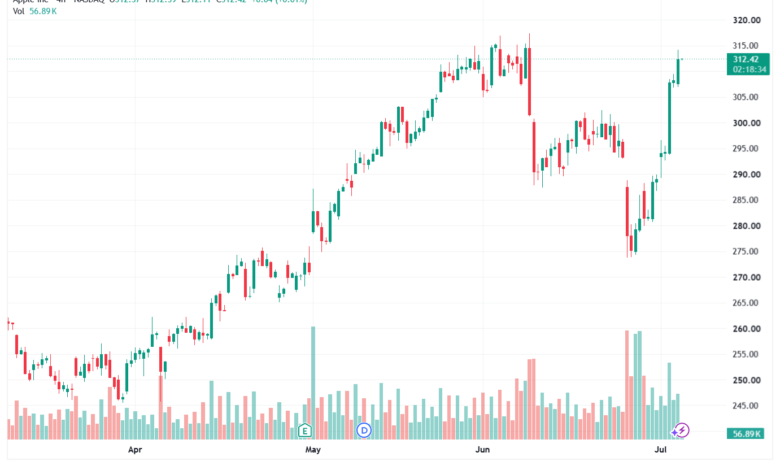Click the Apr label on time axis
The height and width of the screenshot is (470, 780).
(135, 450)
